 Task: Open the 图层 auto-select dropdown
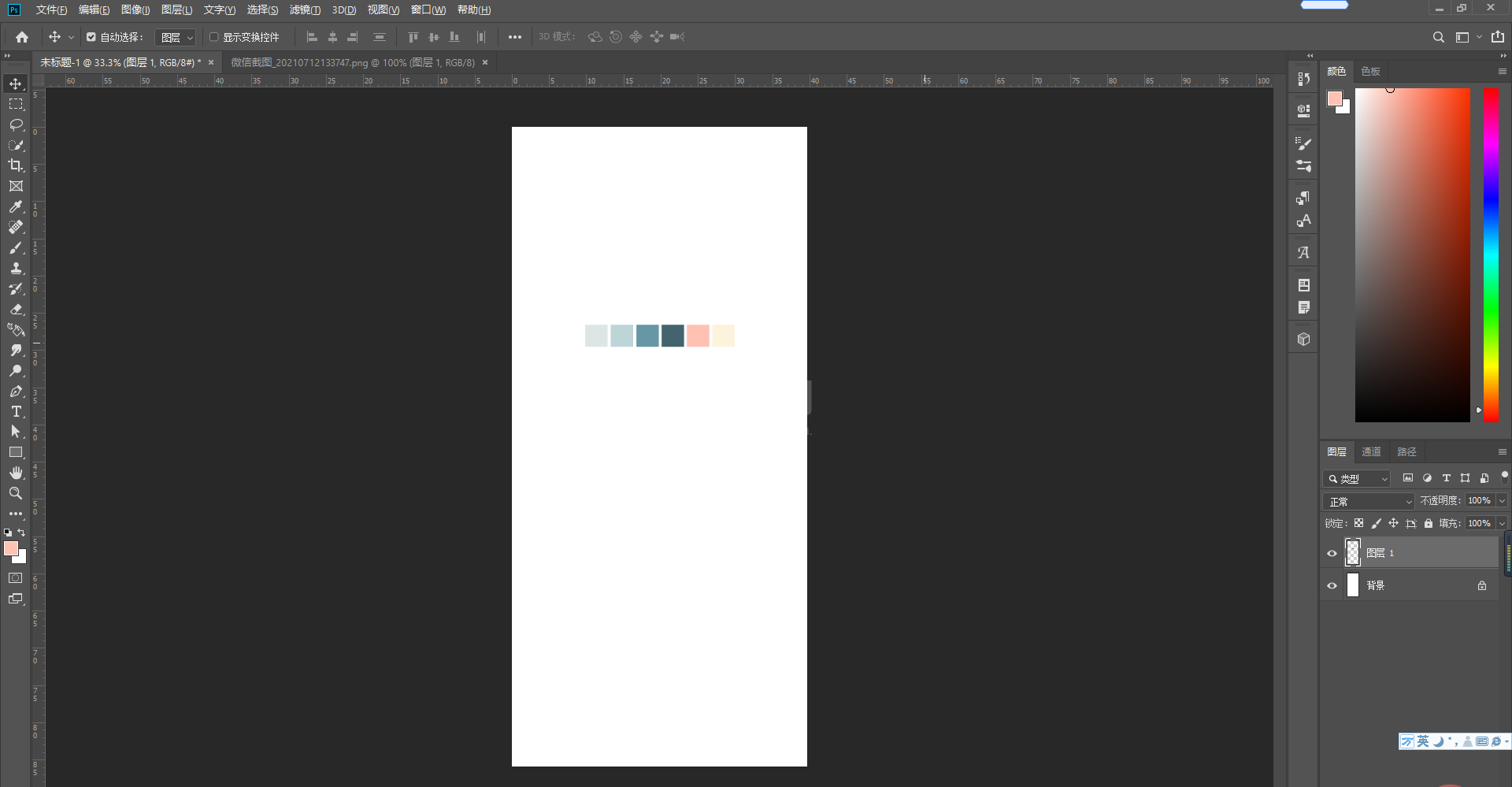coord(175,37)
